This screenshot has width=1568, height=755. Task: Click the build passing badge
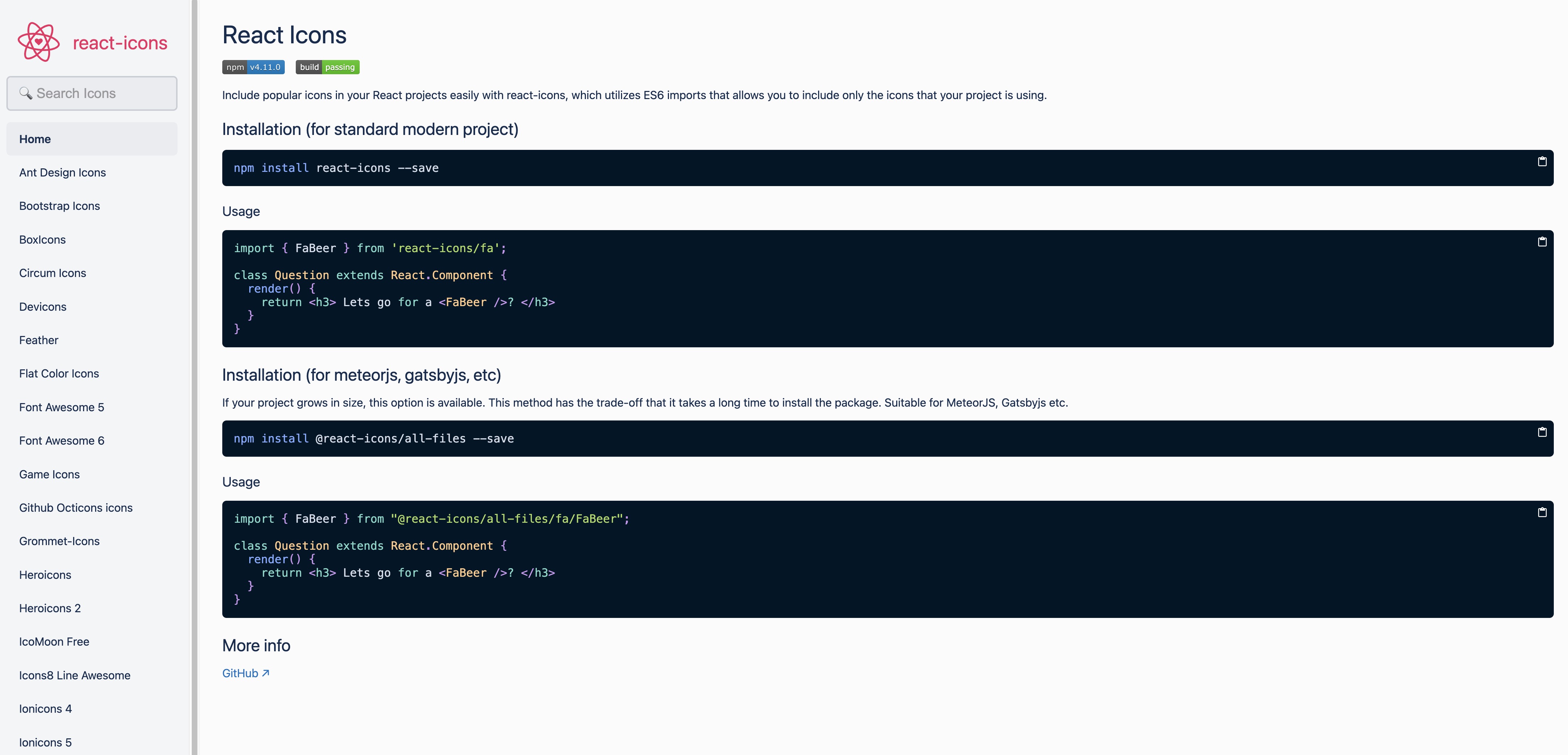tap(327, 67)
